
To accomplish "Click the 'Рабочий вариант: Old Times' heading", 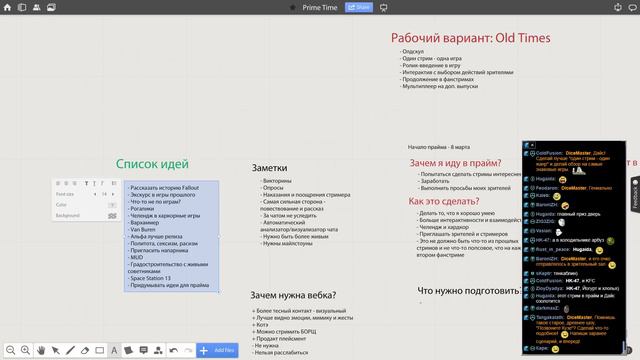I will point(471,38).
